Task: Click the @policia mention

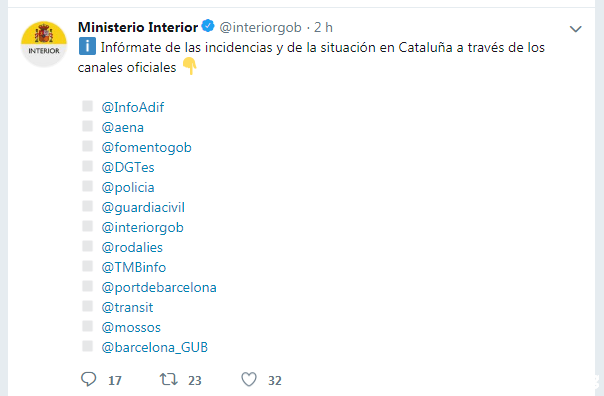Action: tap(128, 188)
